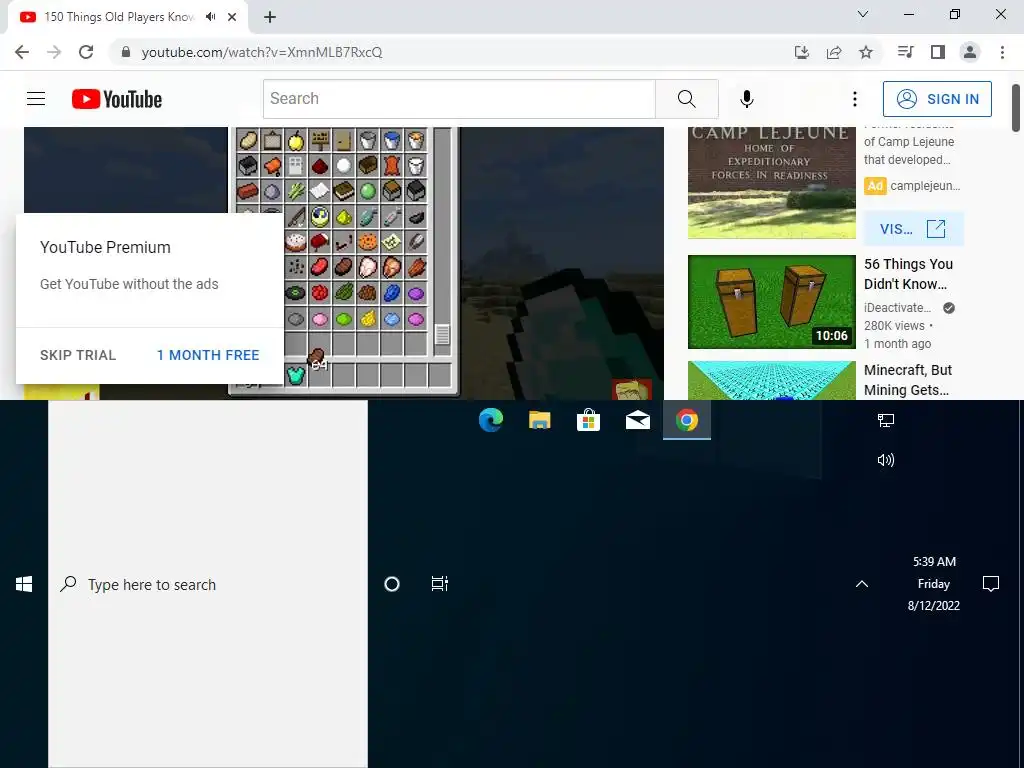Open the media controls icon in Chrome toolbar

pyautogui.click(x=906, y=52)
